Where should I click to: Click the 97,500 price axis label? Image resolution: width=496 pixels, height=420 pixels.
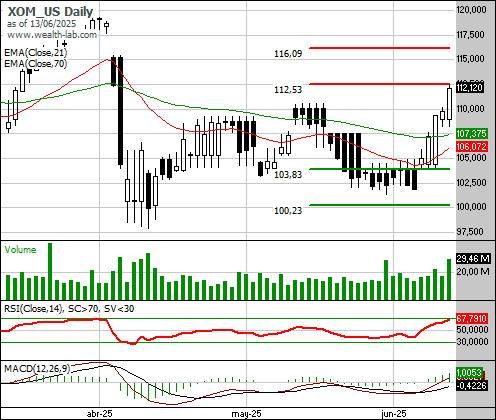pyautogui.click(x=470, y=232)
